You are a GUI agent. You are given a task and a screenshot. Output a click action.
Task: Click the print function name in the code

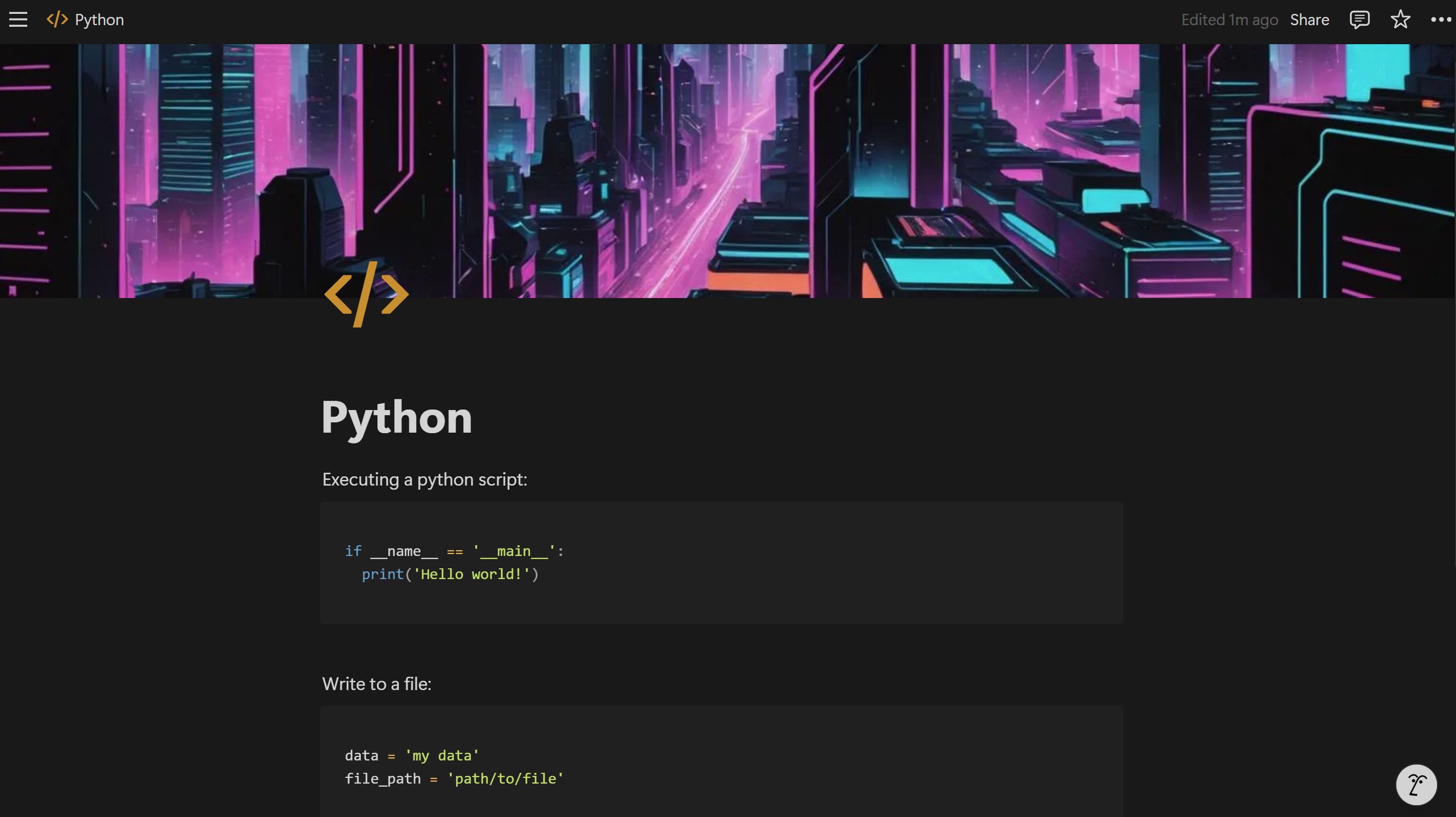click(383, 574)
